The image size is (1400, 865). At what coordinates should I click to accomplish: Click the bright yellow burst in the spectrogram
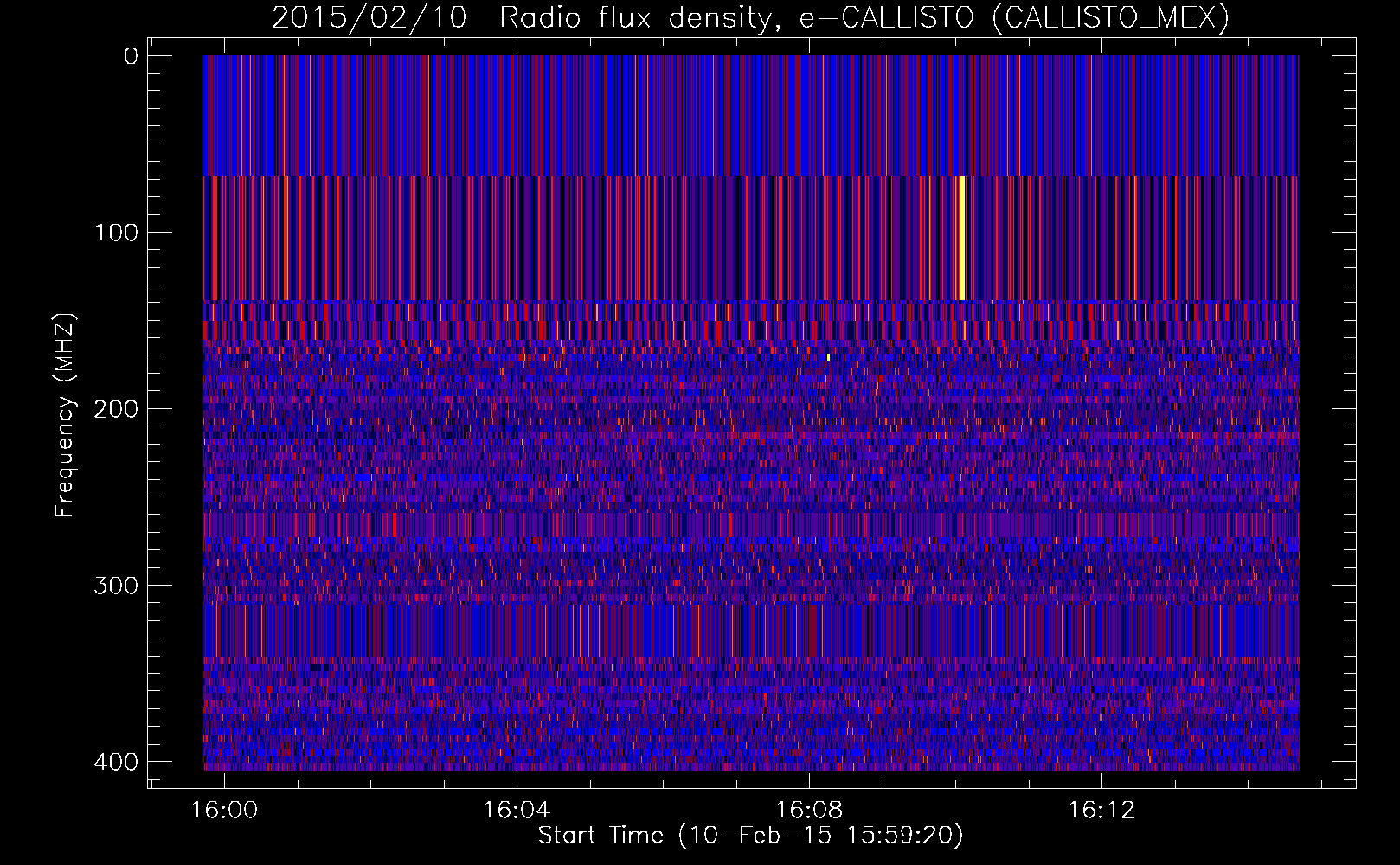pyautogui.click(x=960, y=238)
